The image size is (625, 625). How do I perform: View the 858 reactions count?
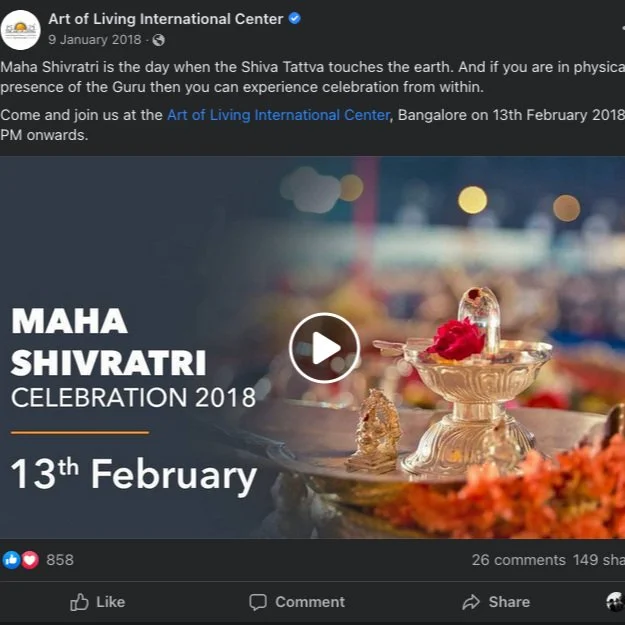tap(60, 560)
